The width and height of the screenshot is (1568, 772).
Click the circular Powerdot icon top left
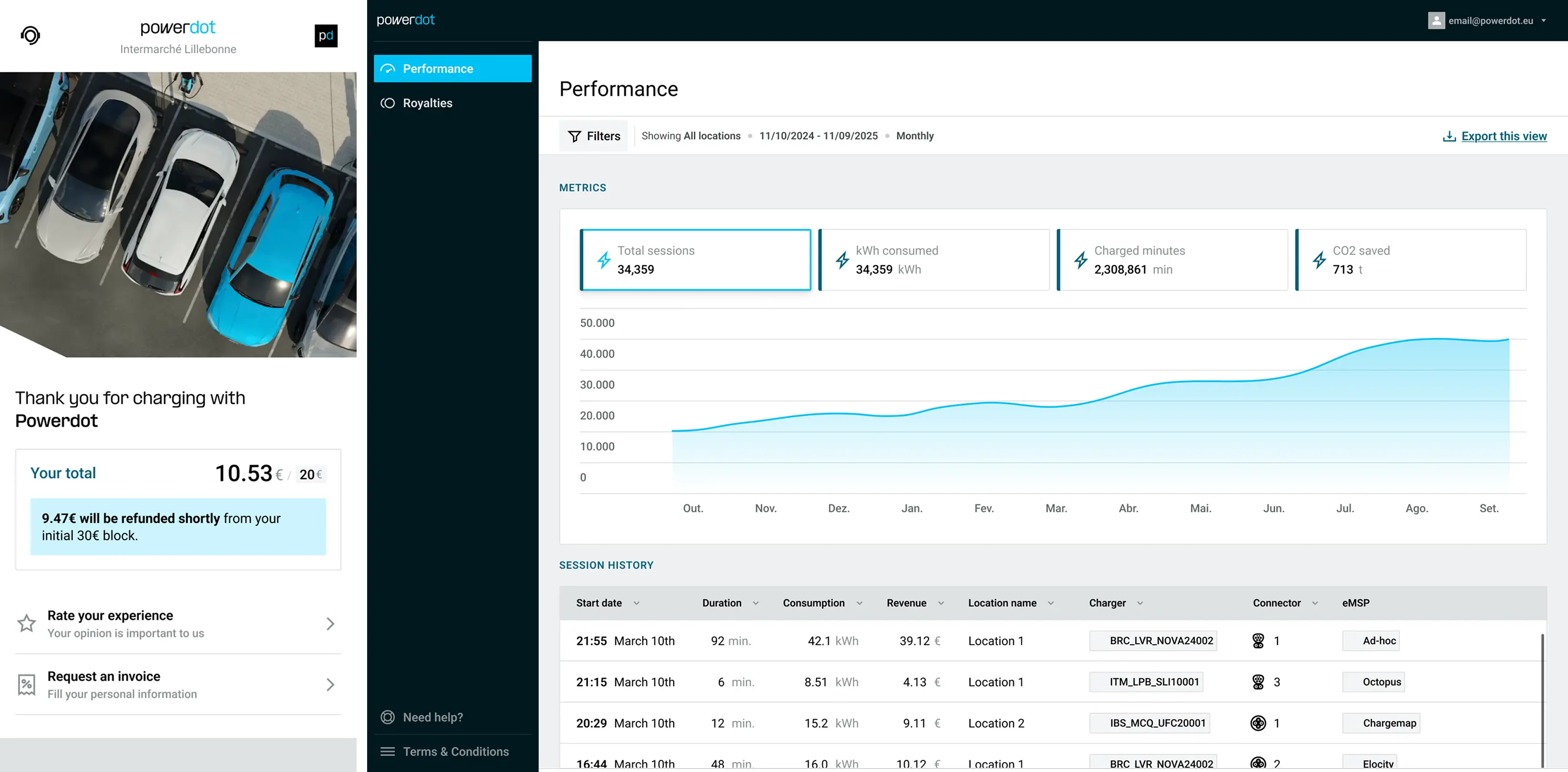coord(30,35)
